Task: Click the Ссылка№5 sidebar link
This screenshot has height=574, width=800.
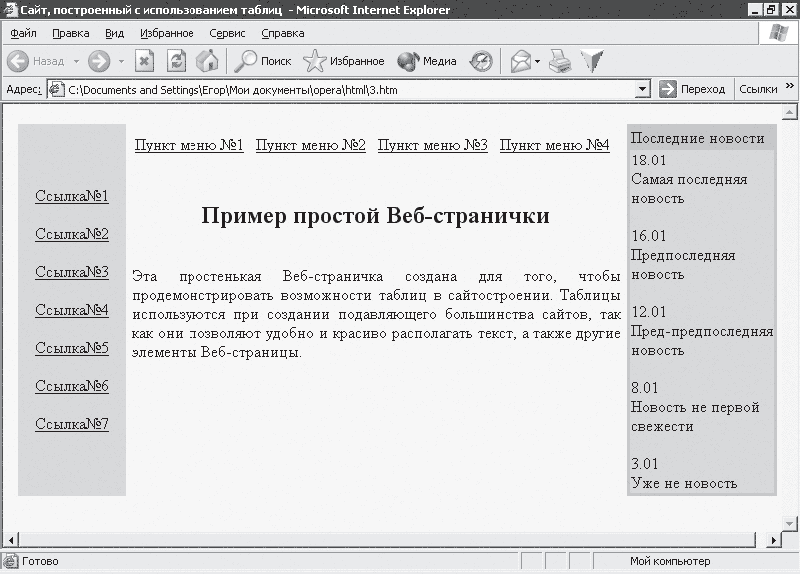Action: click(71, 348)
